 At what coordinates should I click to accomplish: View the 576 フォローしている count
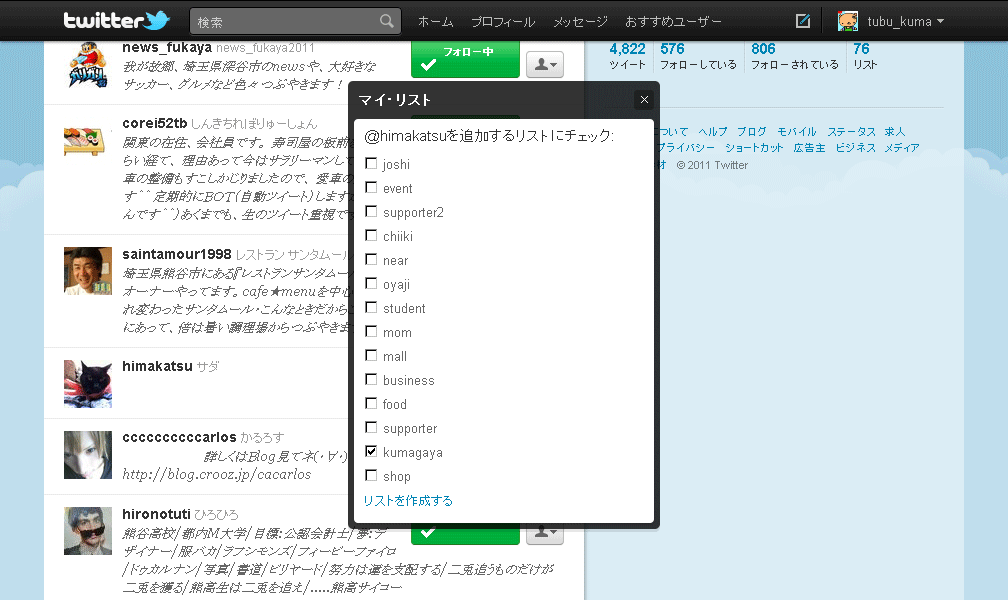tap(698, 56)
